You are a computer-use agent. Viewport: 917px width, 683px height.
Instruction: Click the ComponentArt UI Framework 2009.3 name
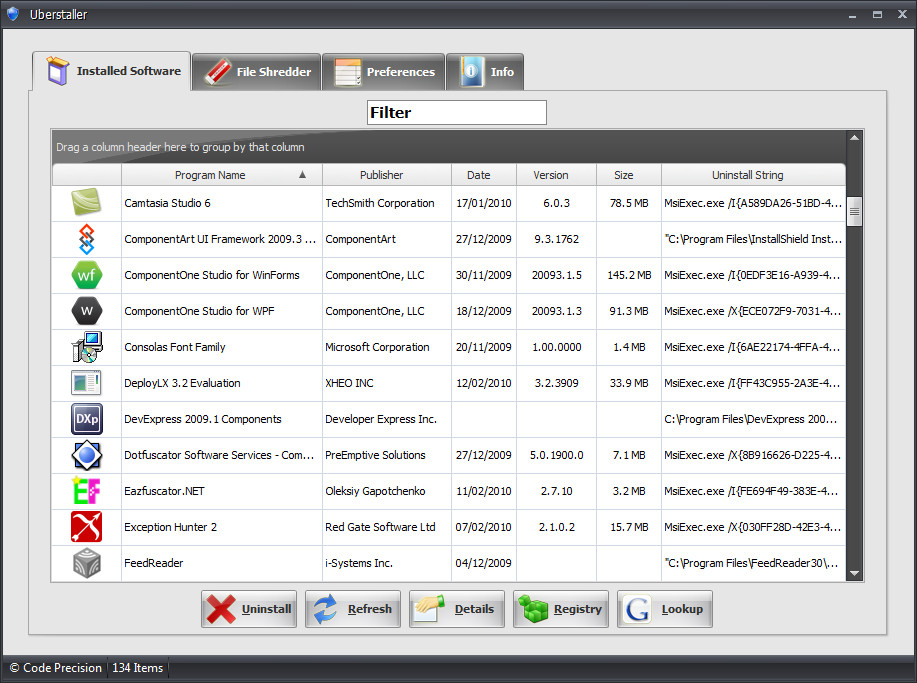[220, 239]
